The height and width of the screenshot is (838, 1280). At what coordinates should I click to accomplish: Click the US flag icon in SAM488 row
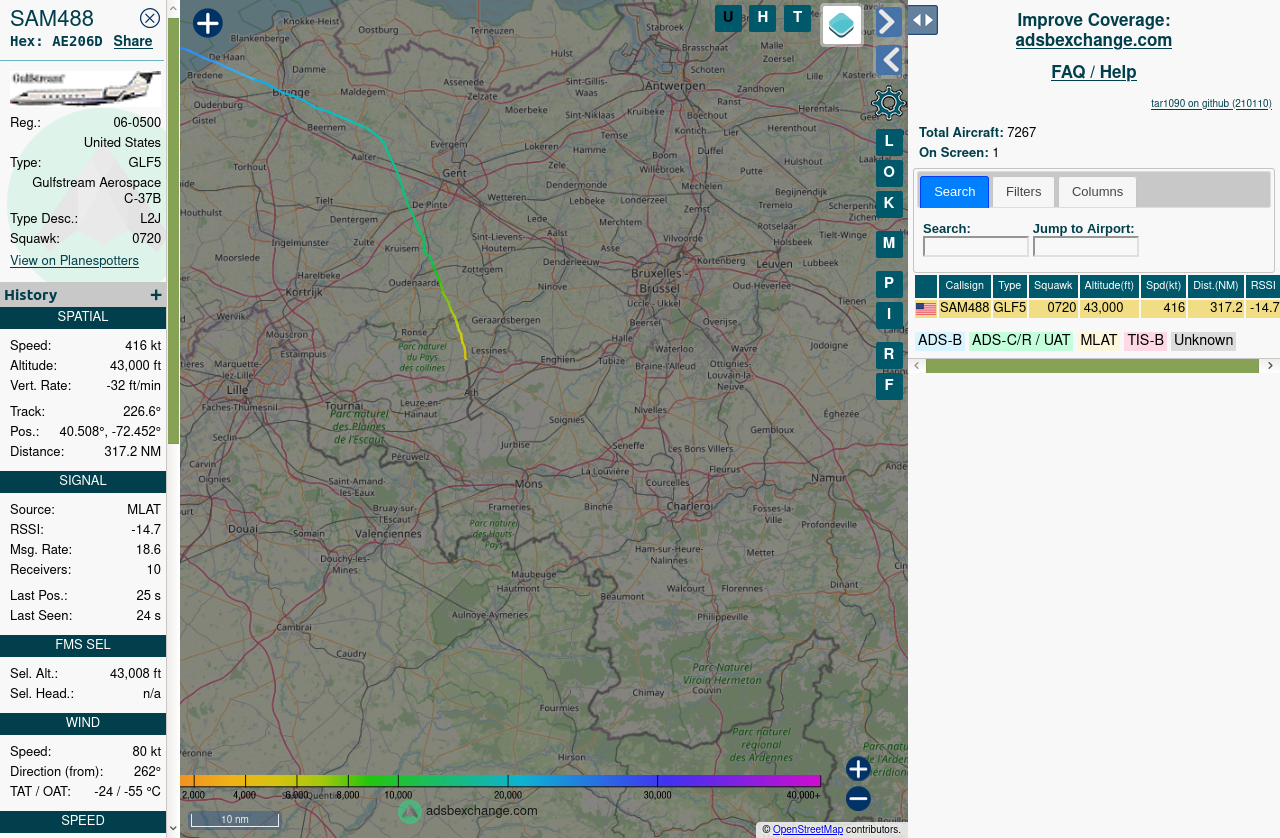926,309
